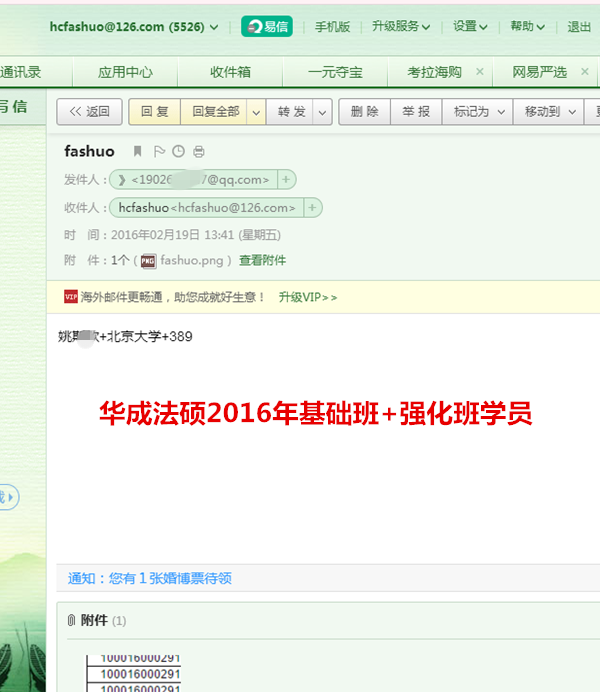
Task: Click the 回复 reply button
Action: (154, 112)
